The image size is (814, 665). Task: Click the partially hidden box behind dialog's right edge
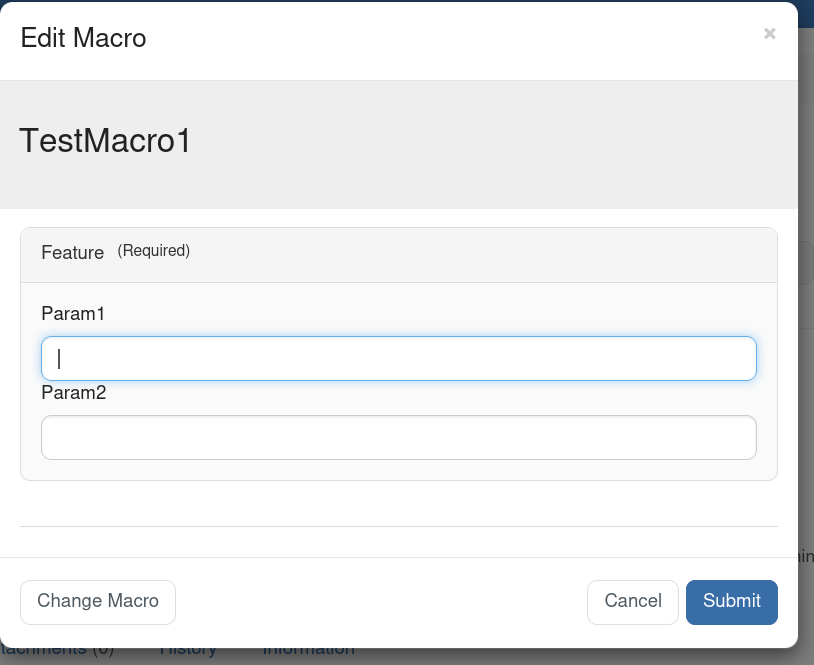point(806,263)
